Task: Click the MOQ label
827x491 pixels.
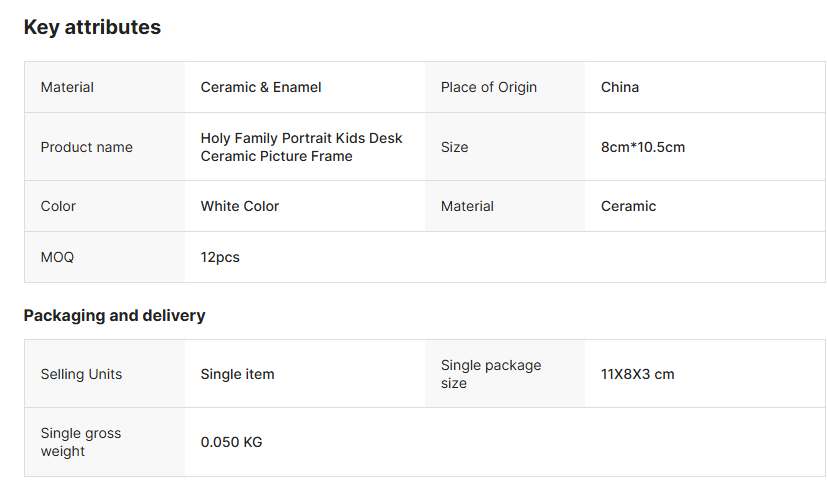Action: [x=57, y=257]
